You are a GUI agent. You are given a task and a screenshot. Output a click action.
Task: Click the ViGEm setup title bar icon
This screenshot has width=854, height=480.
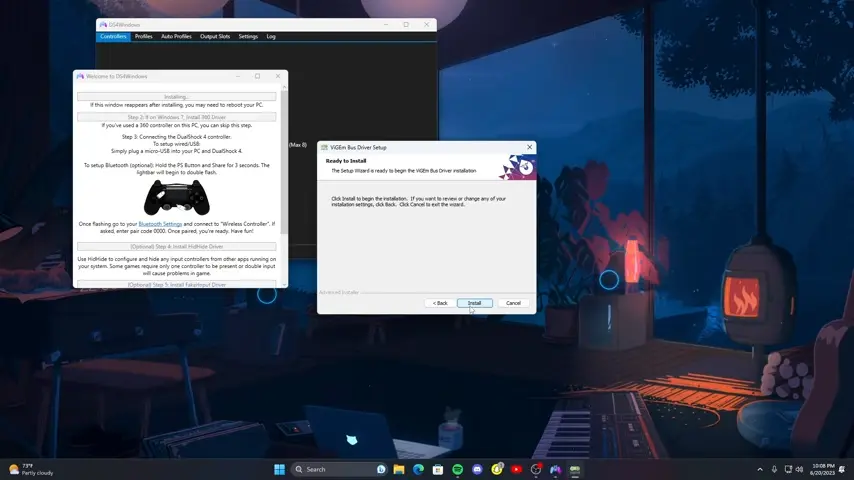pos(325,147)
